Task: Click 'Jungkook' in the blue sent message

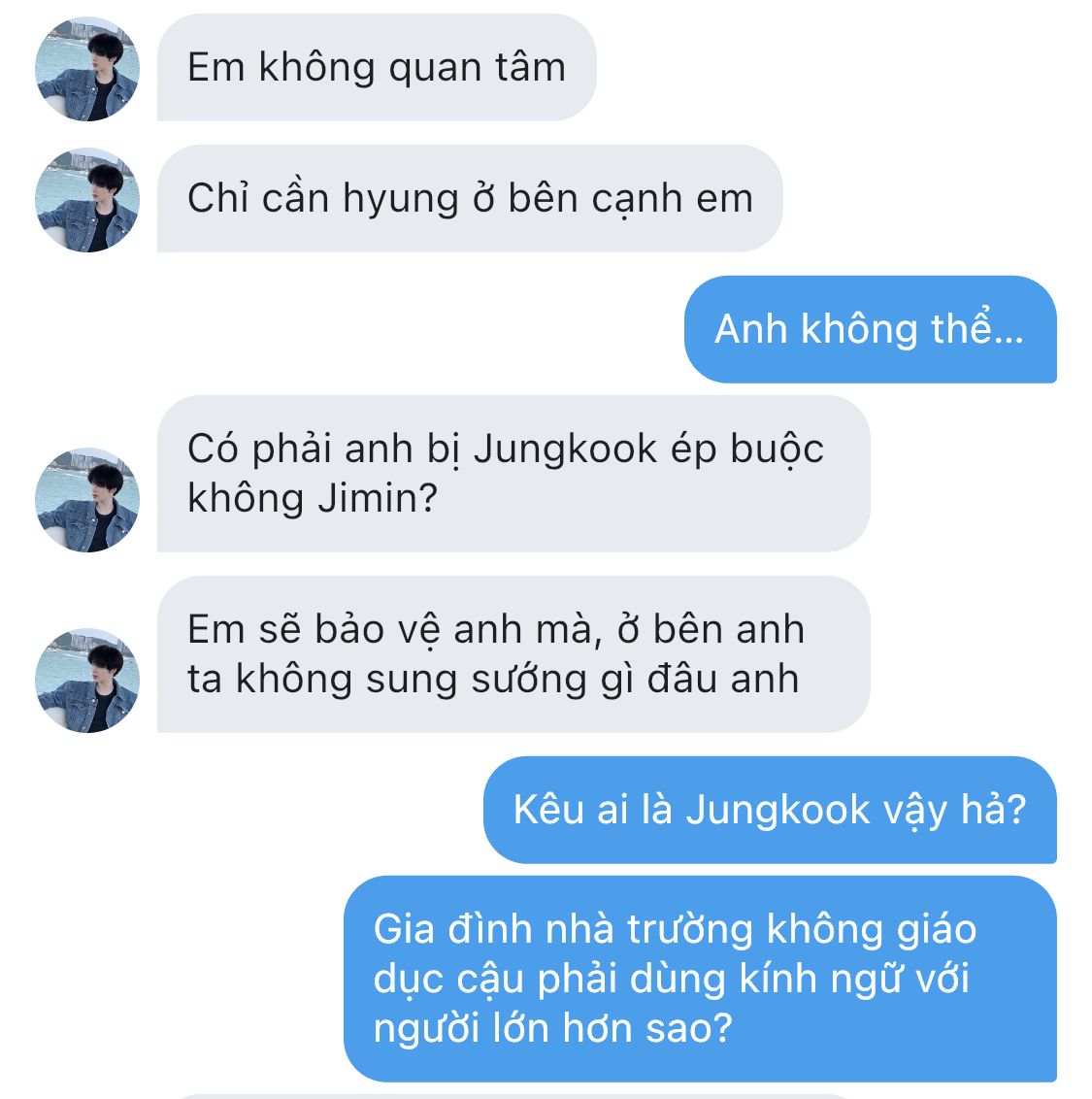Action: click(778, 811)
